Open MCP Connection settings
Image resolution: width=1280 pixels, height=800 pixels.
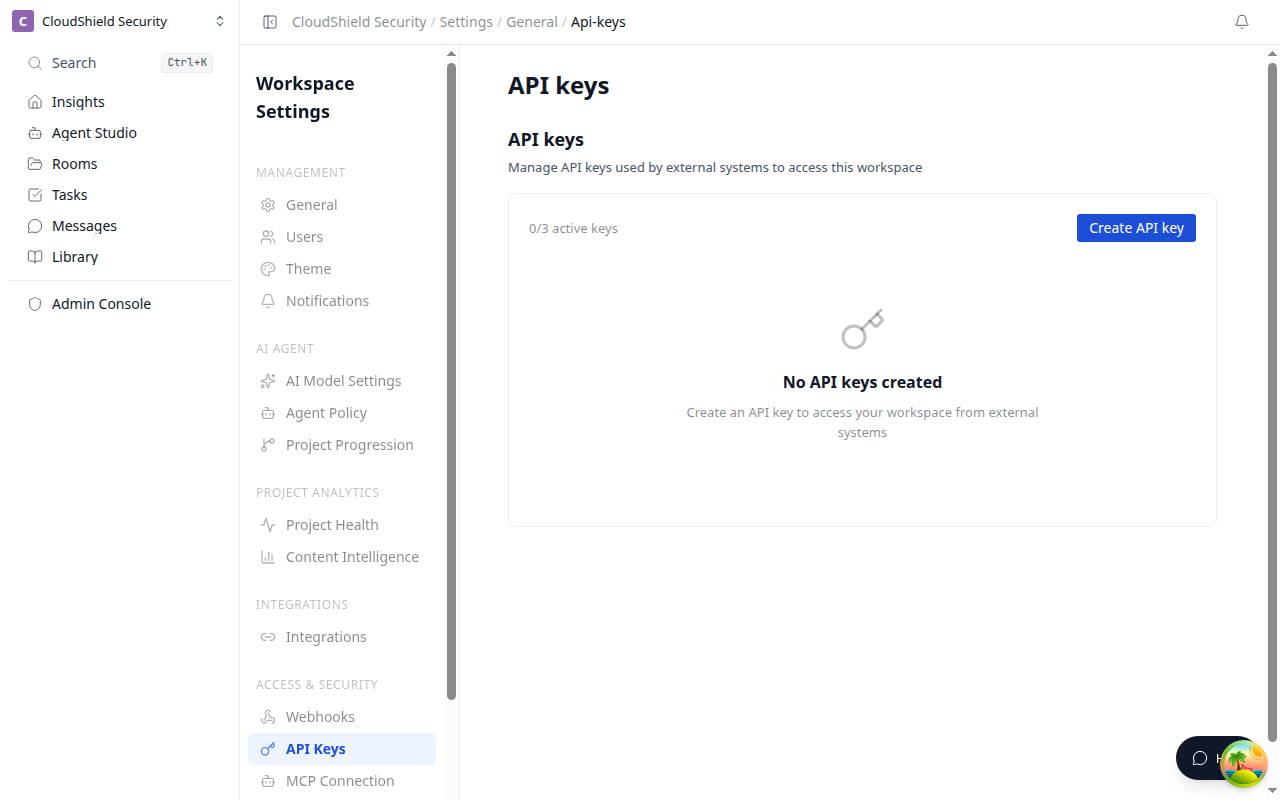tap(342, 781)
